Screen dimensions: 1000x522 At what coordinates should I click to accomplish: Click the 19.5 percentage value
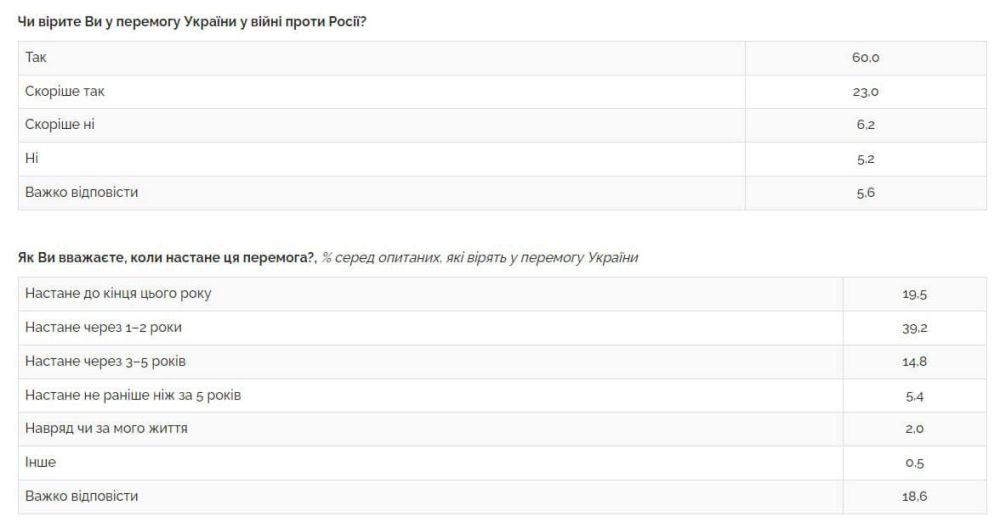point(914,294)
